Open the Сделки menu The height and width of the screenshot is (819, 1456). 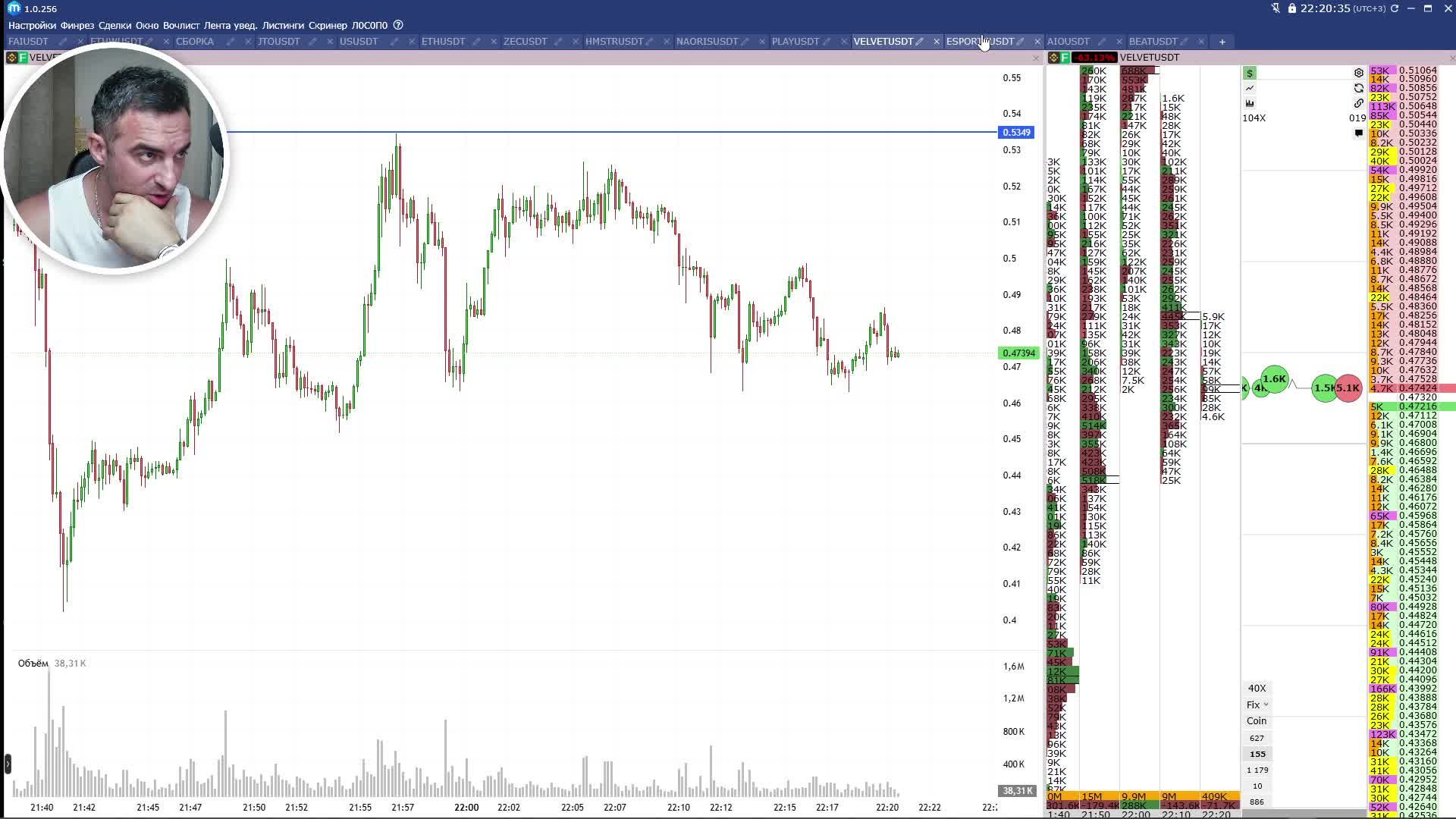[x=115, y=25]
